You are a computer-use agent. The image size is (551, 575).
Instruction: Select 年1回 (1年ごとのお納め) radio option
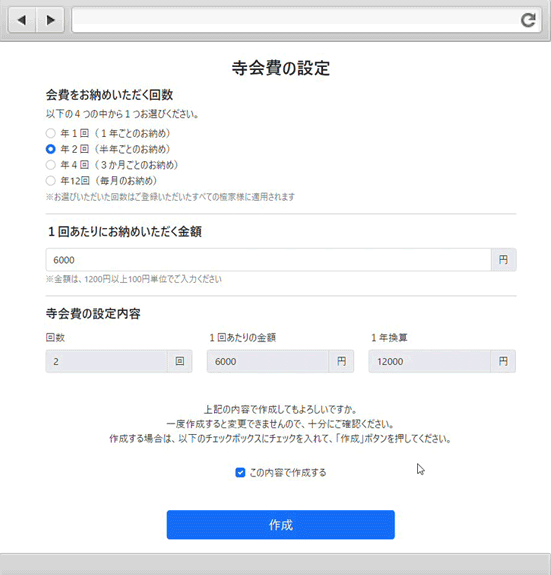51,133
